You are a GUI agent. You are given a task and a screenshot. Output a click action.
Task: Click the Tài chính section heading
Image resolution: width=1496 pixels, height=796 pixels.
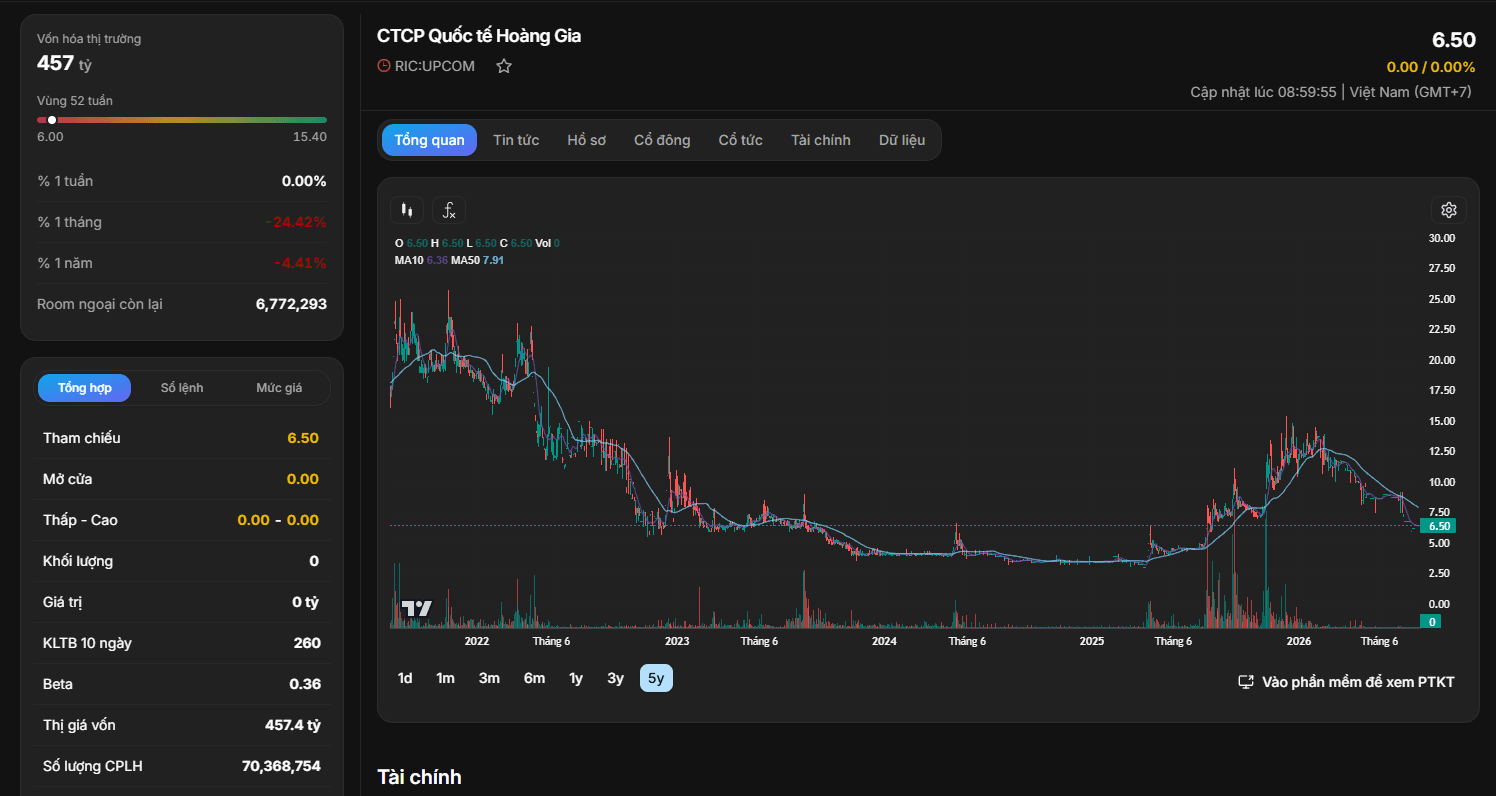(419, 777)
